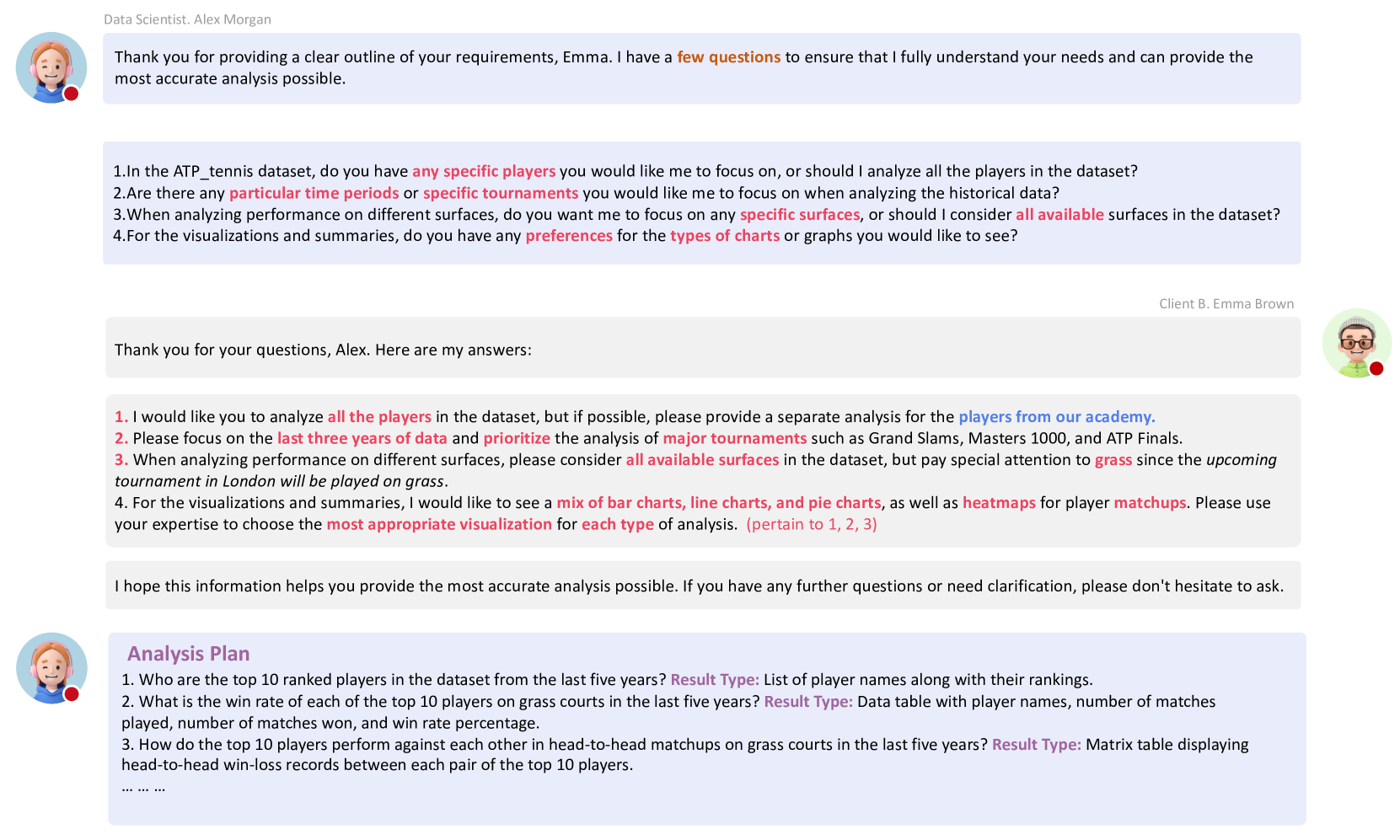Click 'heatmaps' highlighted word

tap(999, 503)
